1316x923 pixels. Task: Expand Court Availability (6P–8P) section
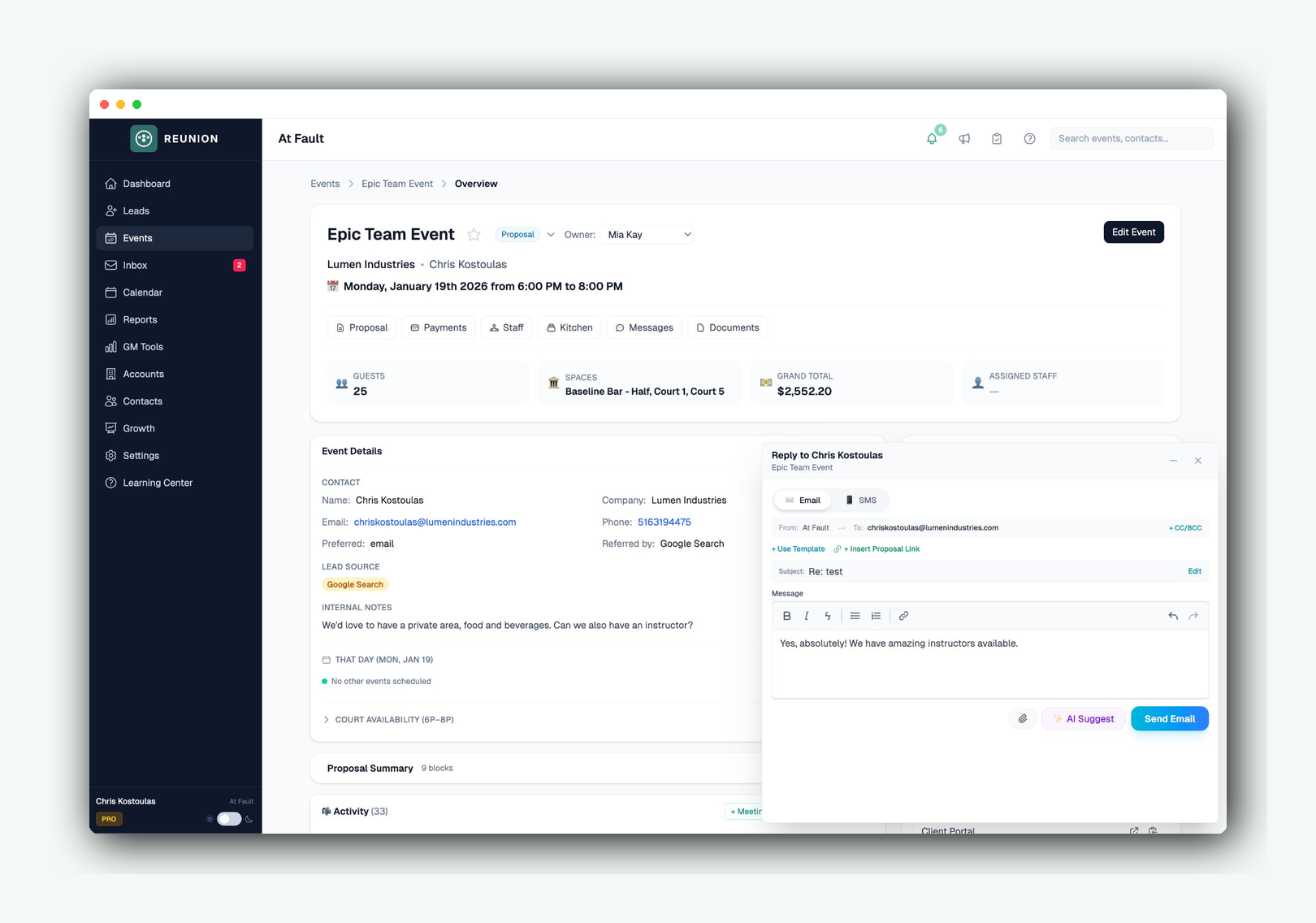[388, 719]
